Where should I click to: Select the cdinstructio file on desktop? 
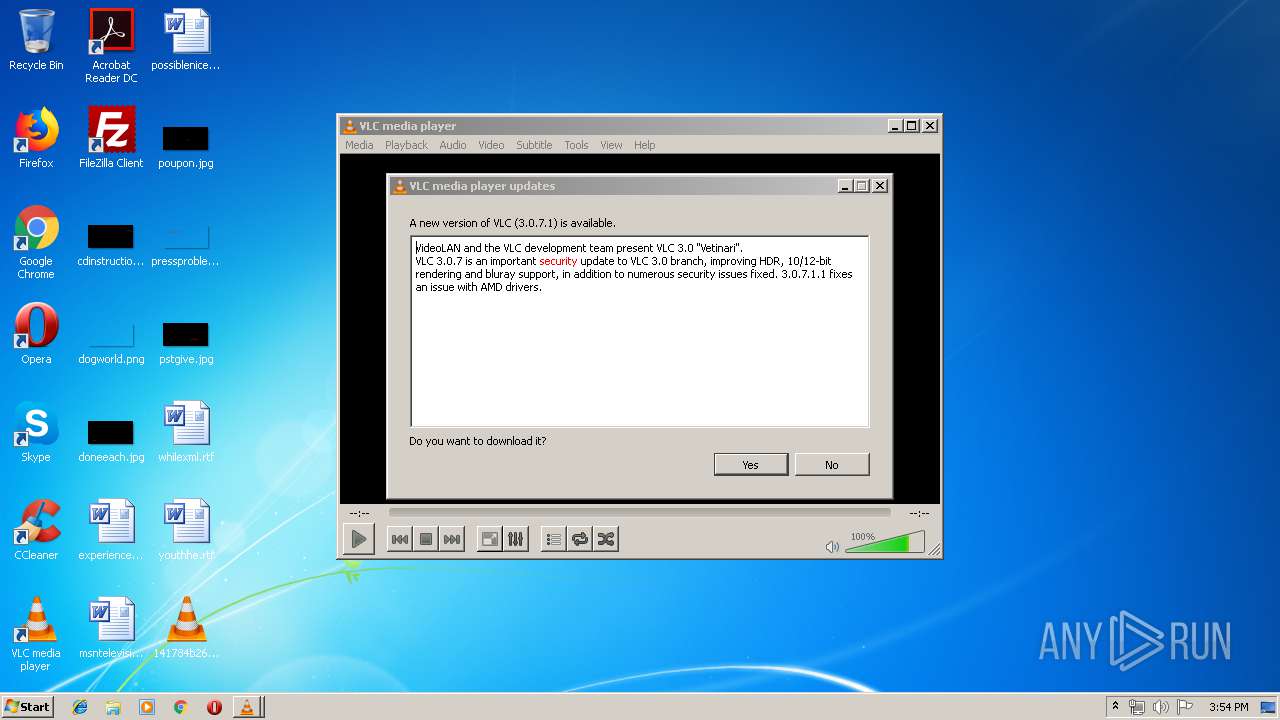pyautogui.click(x=111, y=243)
